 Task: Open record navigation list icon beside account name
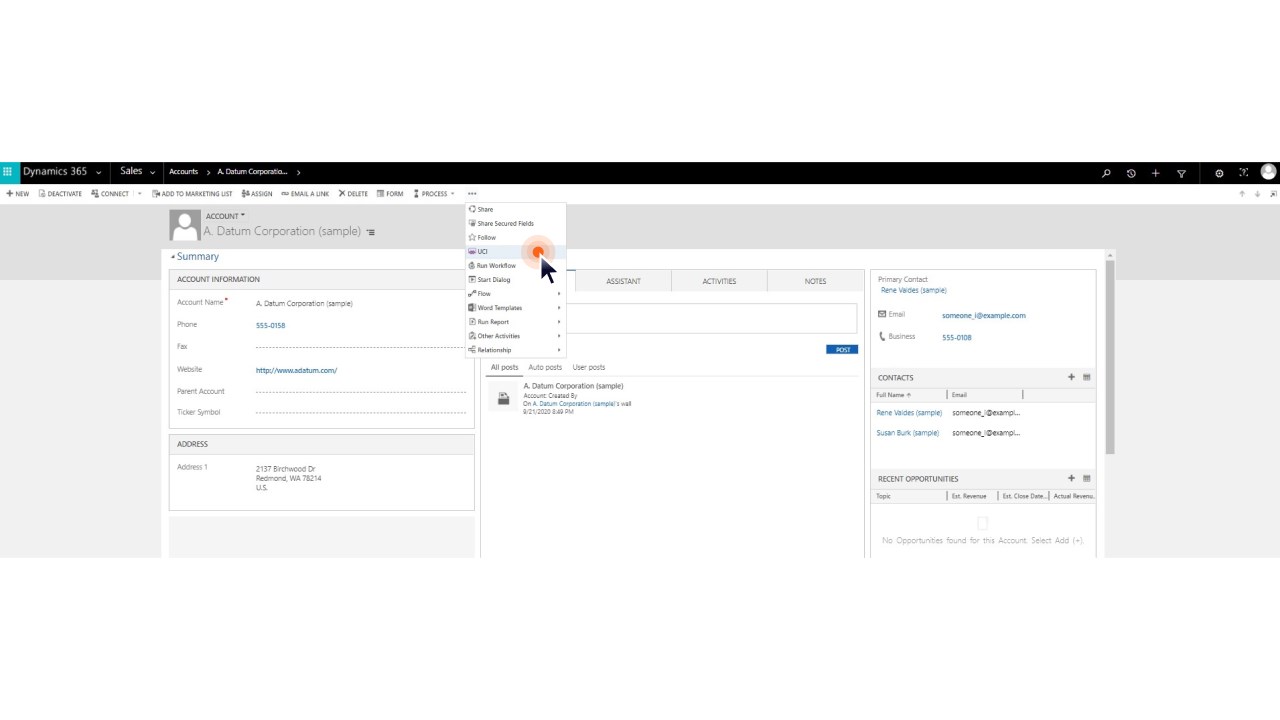tap(370, 232)
